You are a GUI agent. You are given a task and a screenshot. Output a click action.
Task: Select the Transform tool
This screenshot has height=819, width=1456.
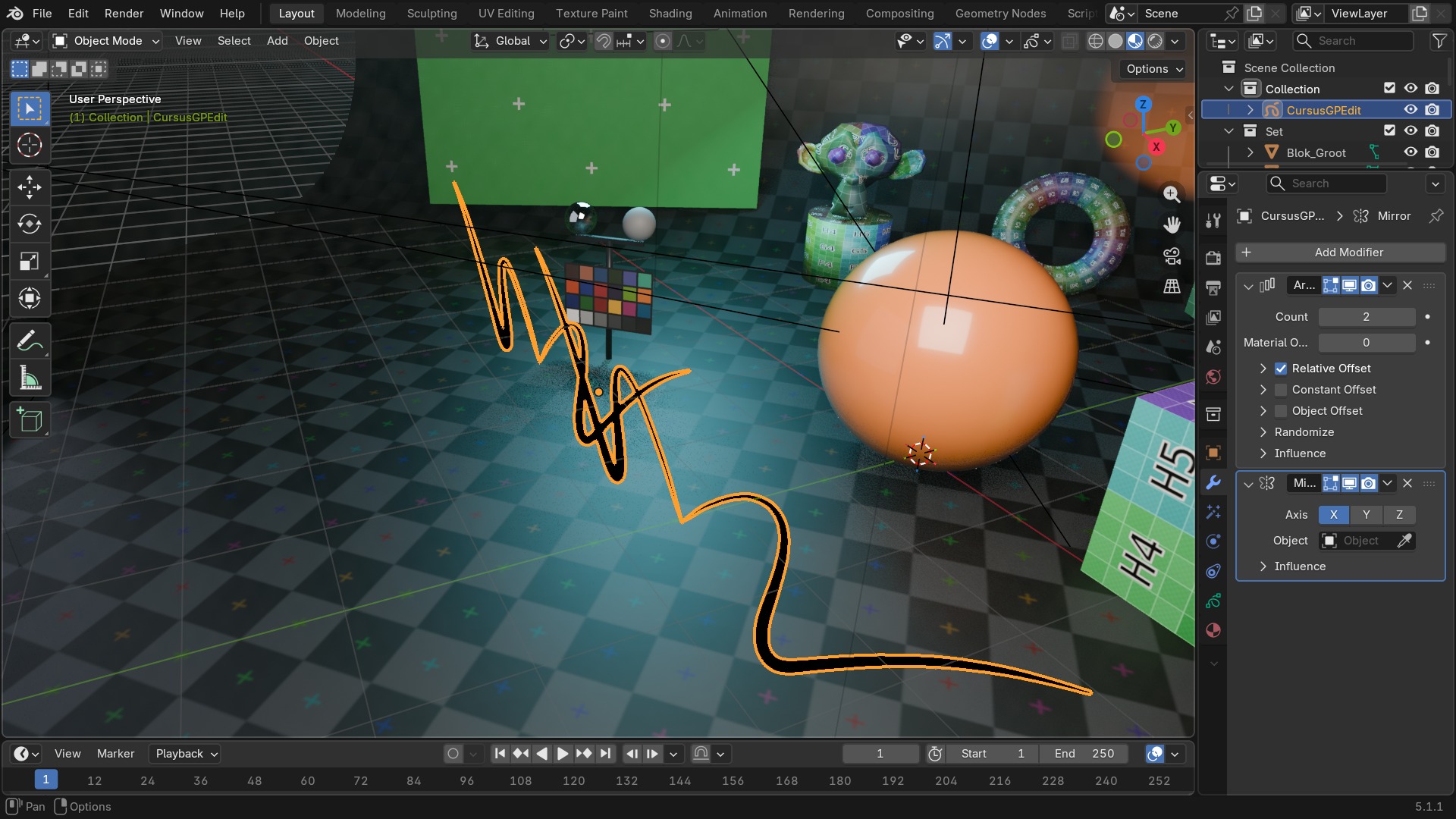30,298
